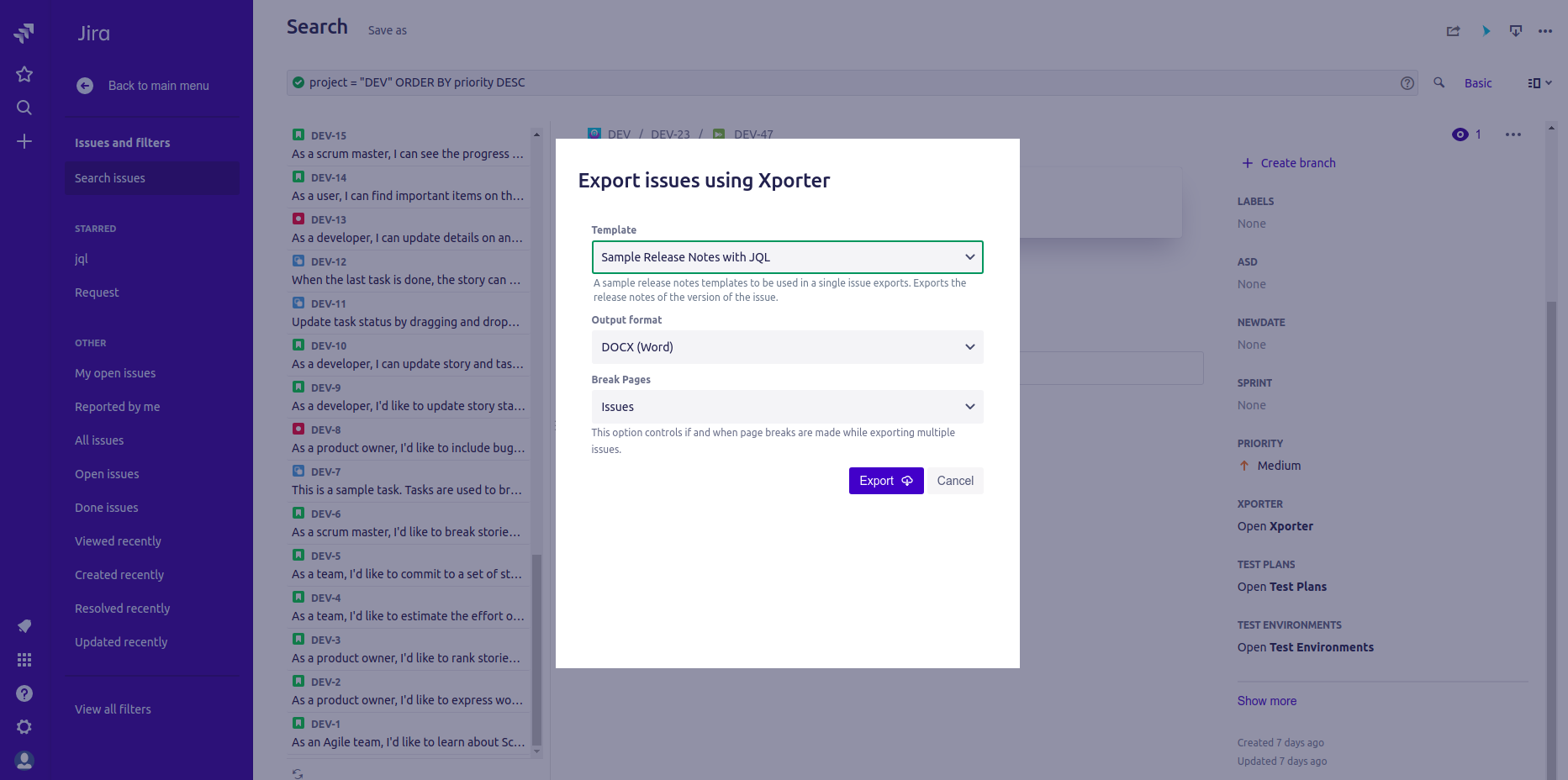This screenshot has height=780, width=1568.
Task: Select Search issues in the sidebar
Action: click(110, 178)
